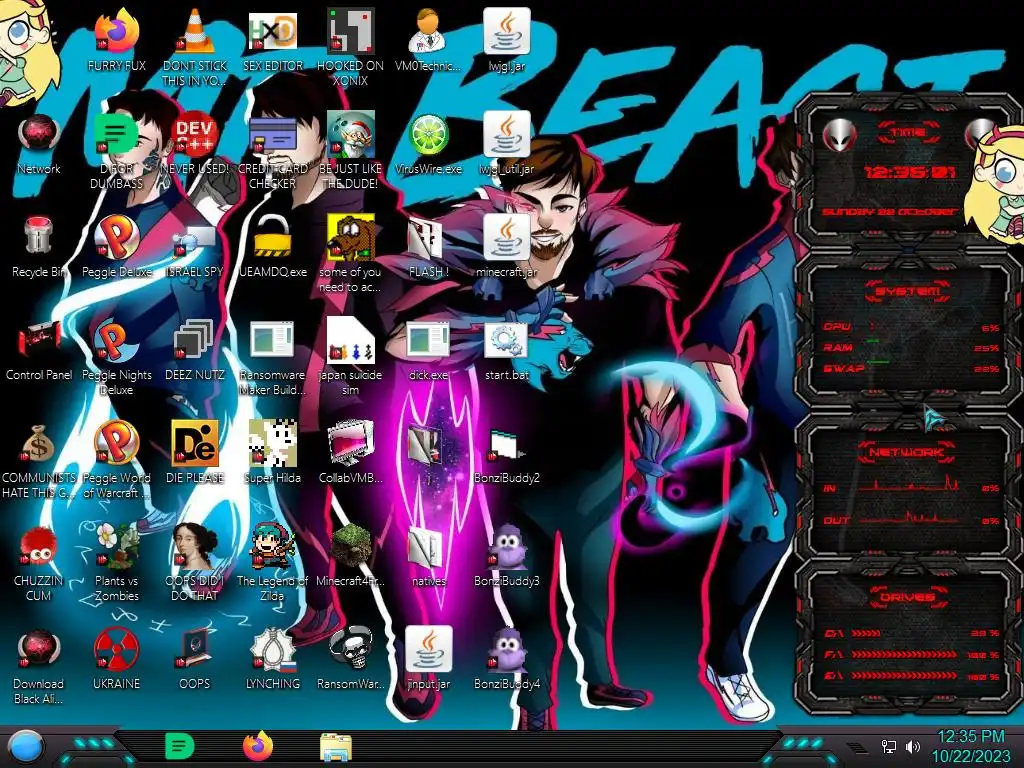The width and height of the screenshot is (1024, 768).
Task: Click the NETWORK header on the widget
Action: pyautogui.click(x=906, y=452)
